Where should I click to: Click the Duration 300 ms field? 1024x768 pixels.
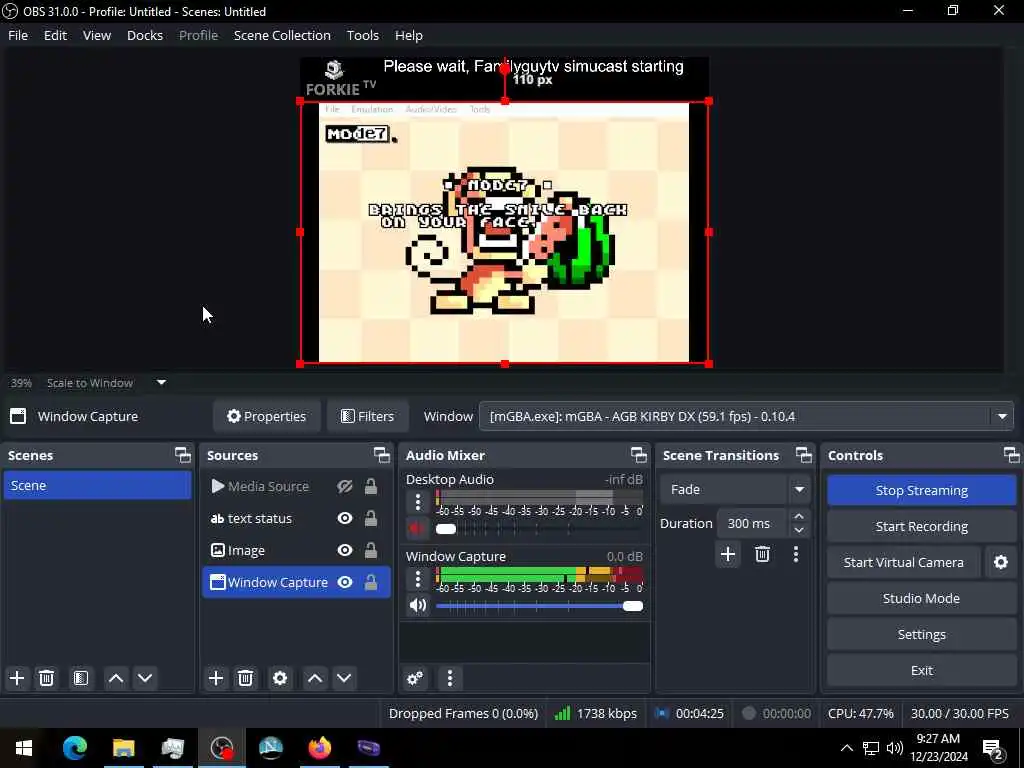[x=753, y=524]
